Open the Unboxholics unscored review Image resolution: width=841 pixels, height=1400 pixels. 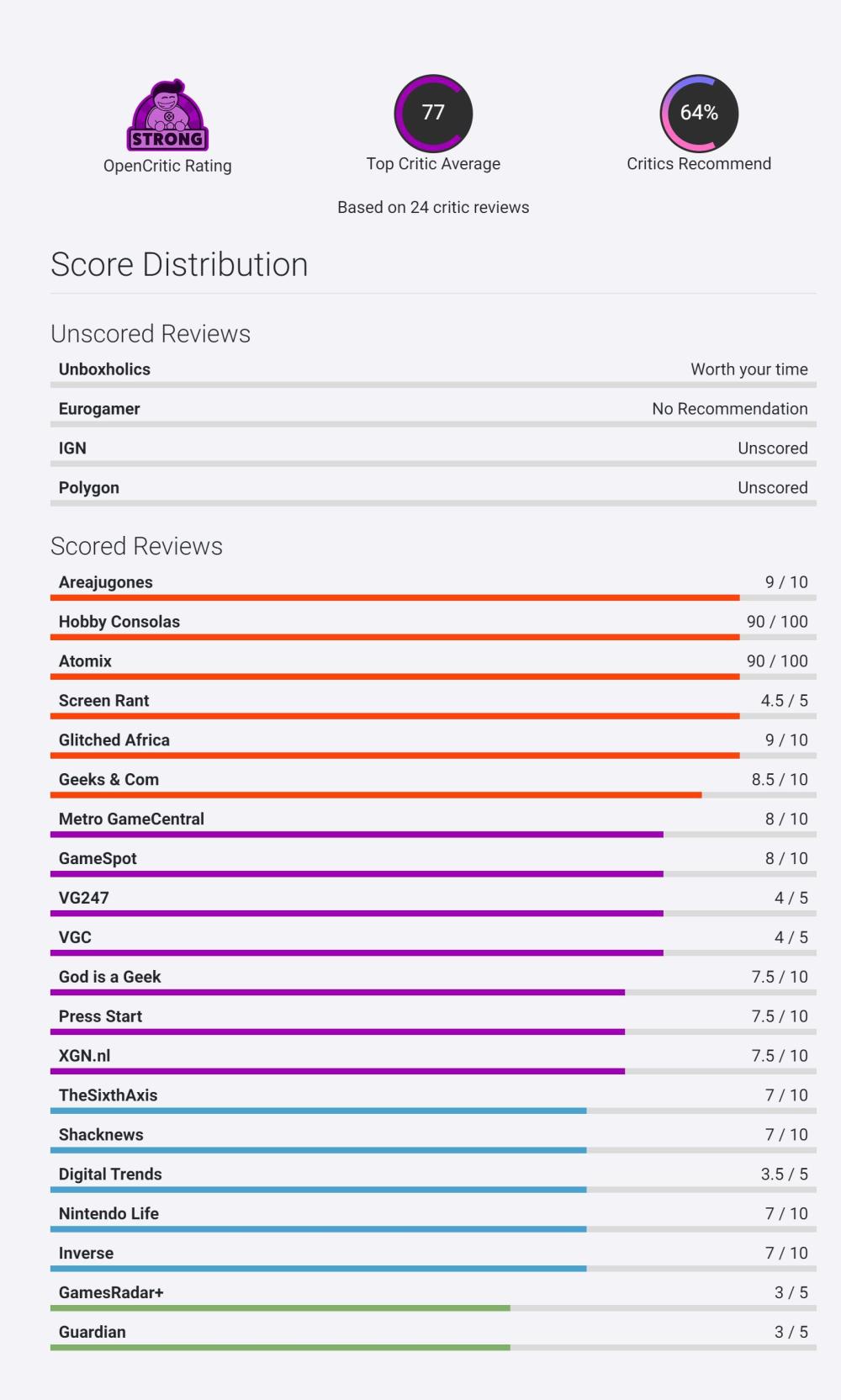coord(104,369)
